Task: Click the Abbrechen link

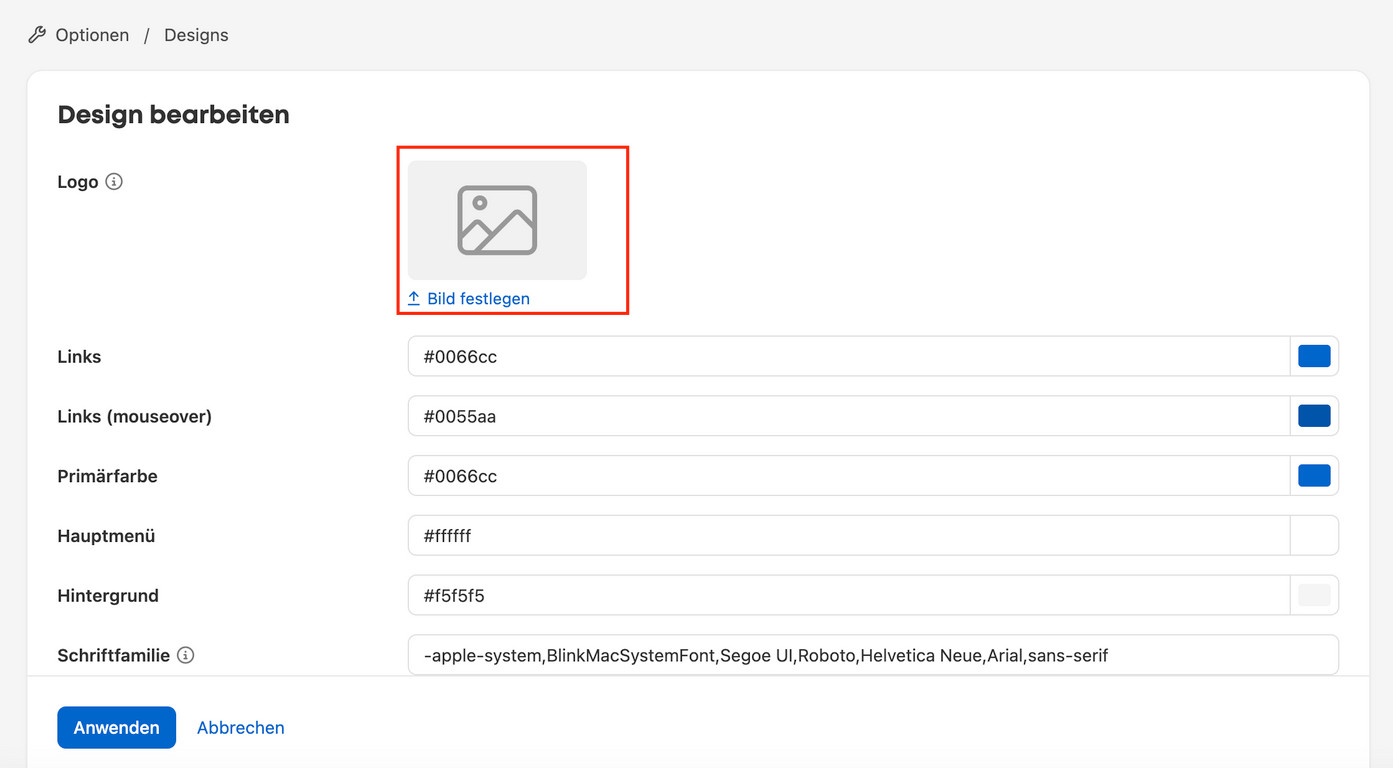Action: point(240,728)
